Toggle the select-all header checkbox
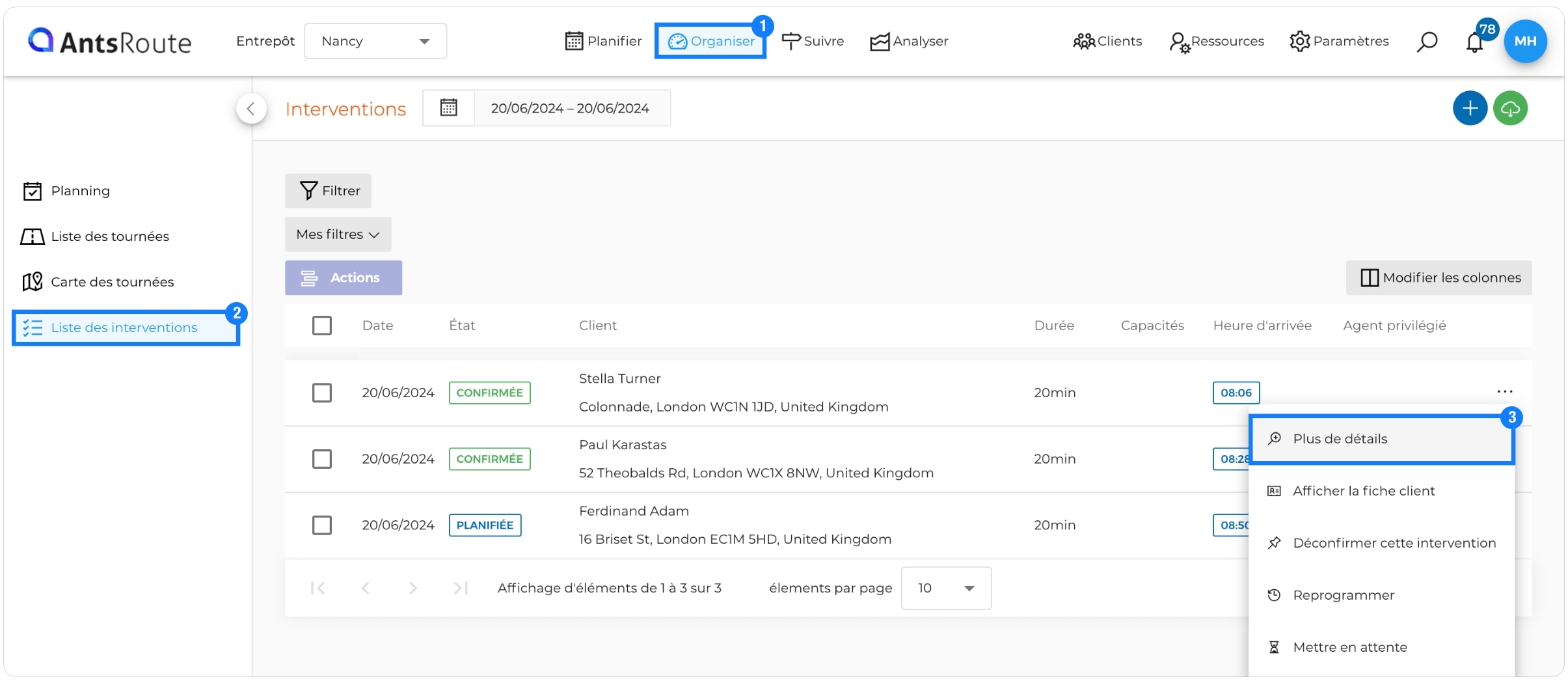 pos(322,326)
